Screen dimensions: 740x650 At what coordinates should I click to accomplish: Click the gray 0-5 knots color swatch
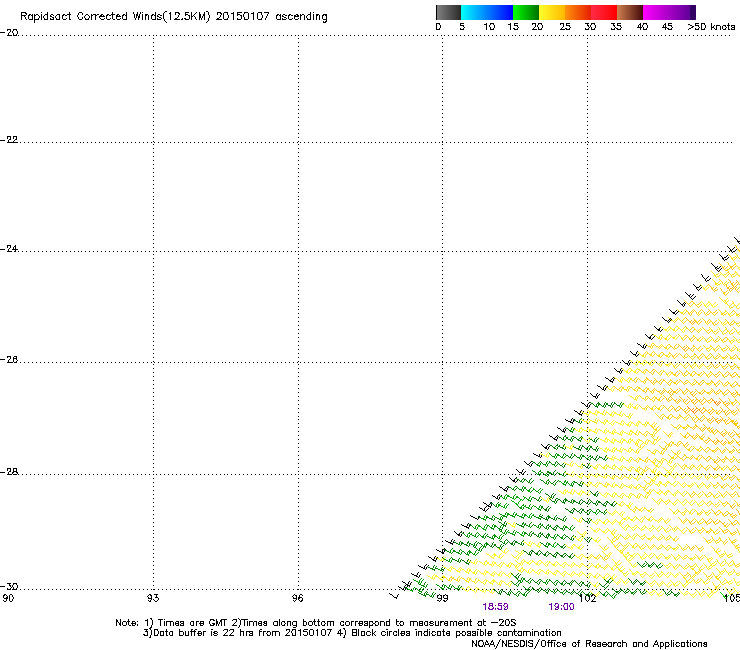click(x=448, y=12)
